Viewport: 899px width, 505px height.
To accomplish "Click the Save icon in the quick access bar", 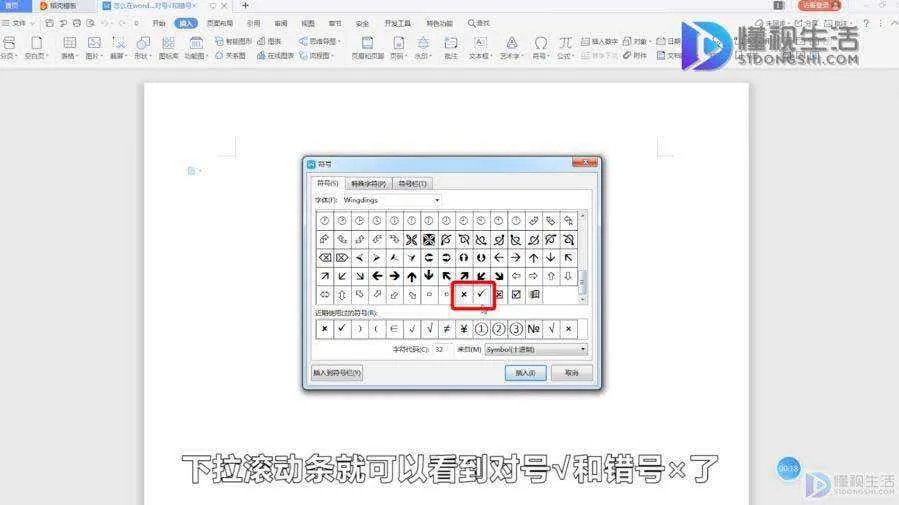I will pyautogui.click(x=50, y=24).
